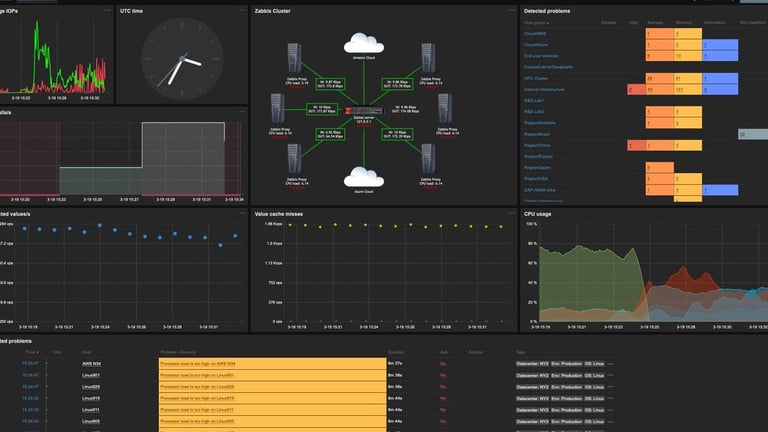Open Cloud/AWS host group link
The image size is (768, 432).
click(x=535, y=34)
